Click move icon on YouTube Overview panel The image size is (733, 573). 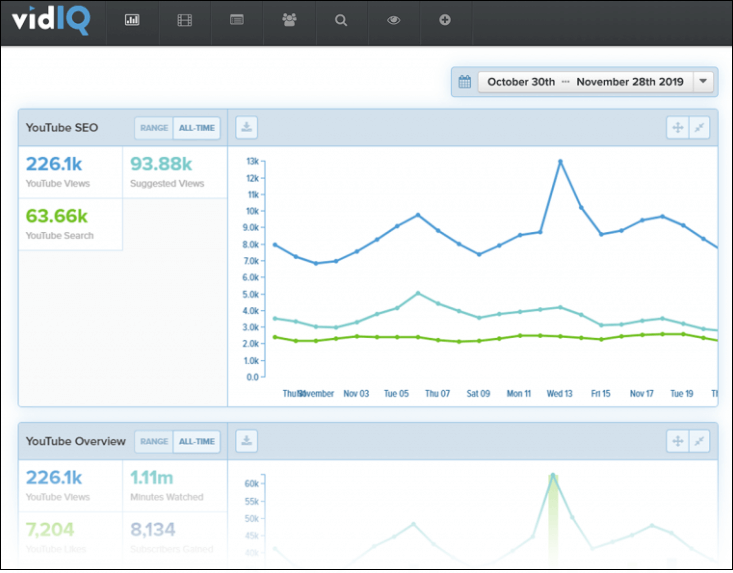677,441
